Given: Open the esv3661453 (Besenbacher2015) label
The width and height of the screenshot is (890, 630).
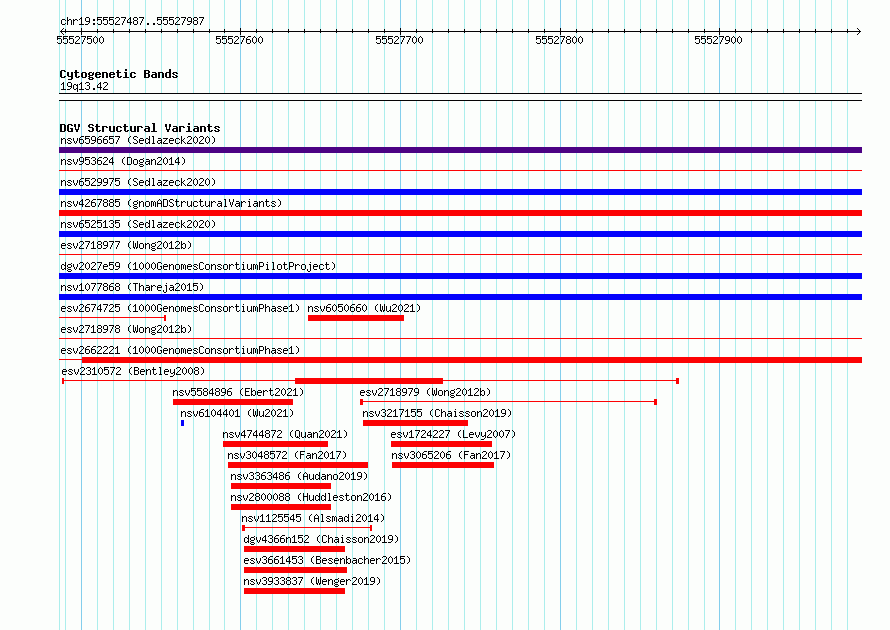Looking at the screenshot, I should pyautogui.click(x=327, y=560).
